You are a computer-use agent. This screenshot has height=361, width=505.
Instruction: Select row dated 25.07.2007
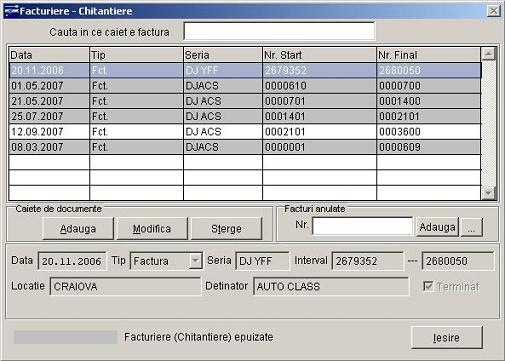click(245, 116)
